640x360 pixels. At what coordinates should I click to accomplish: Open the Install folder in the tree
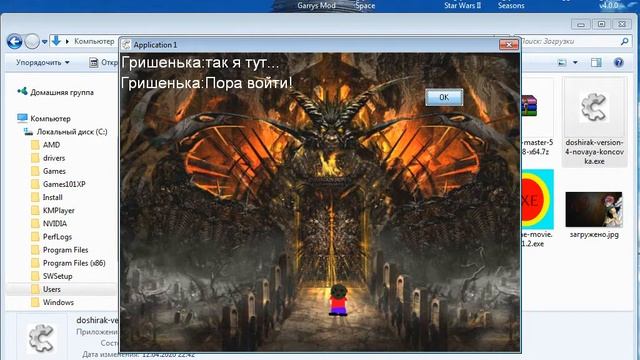(53, 197)
